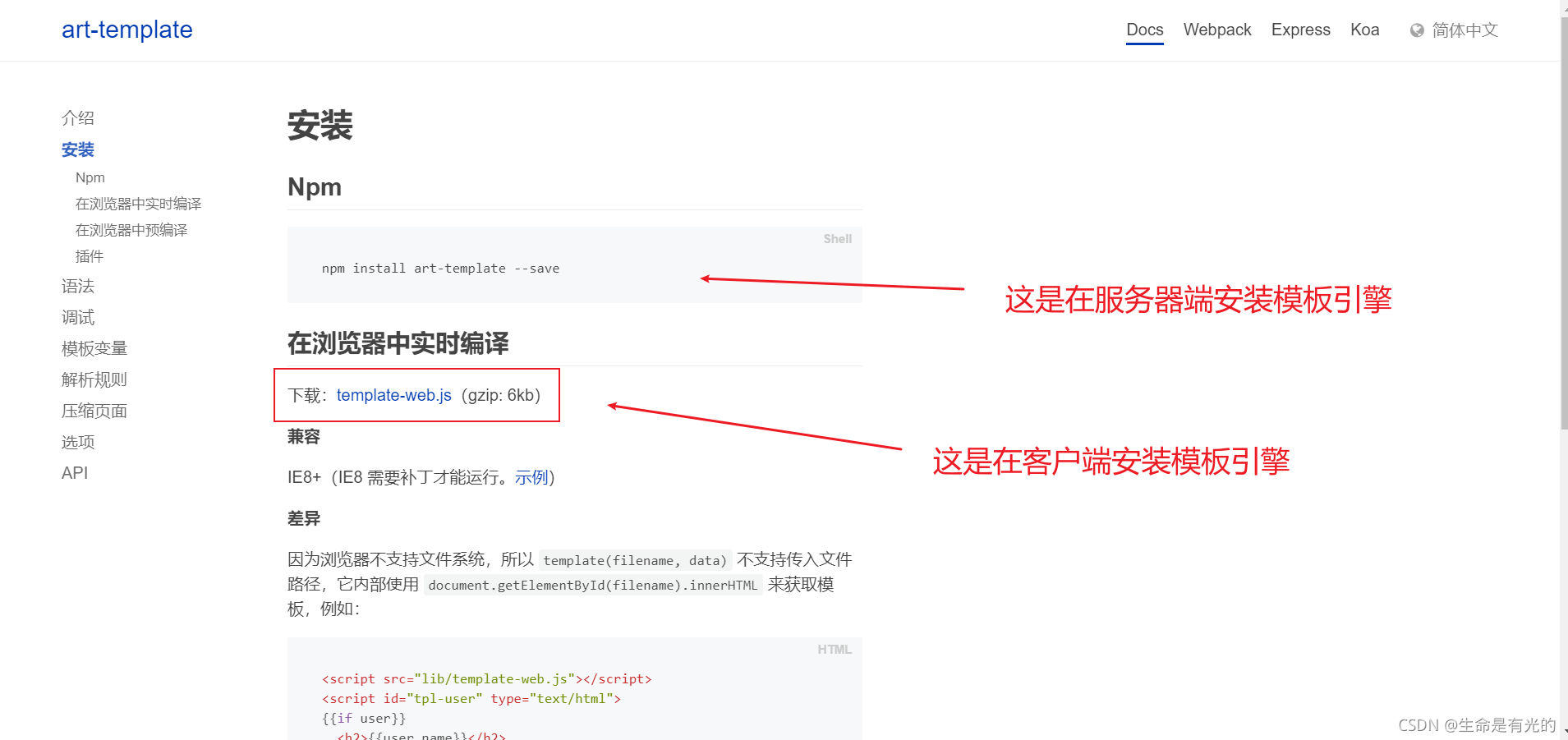This screenshot has height=740, width=1568.
Task: Jump to 在浏览器中预编译 sidebar item
Action: pos(131,230)
